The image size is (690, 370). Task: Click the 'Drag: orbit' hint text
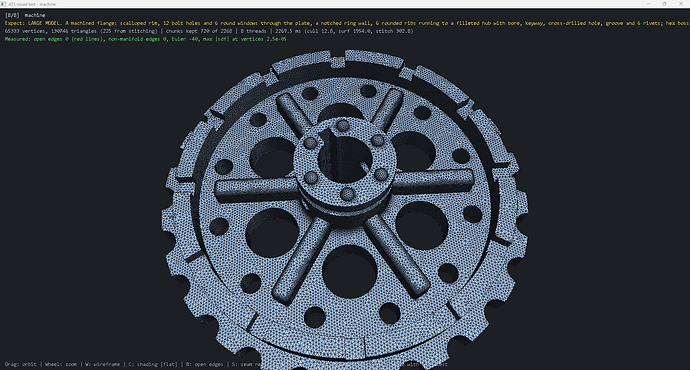click(21, 364)
